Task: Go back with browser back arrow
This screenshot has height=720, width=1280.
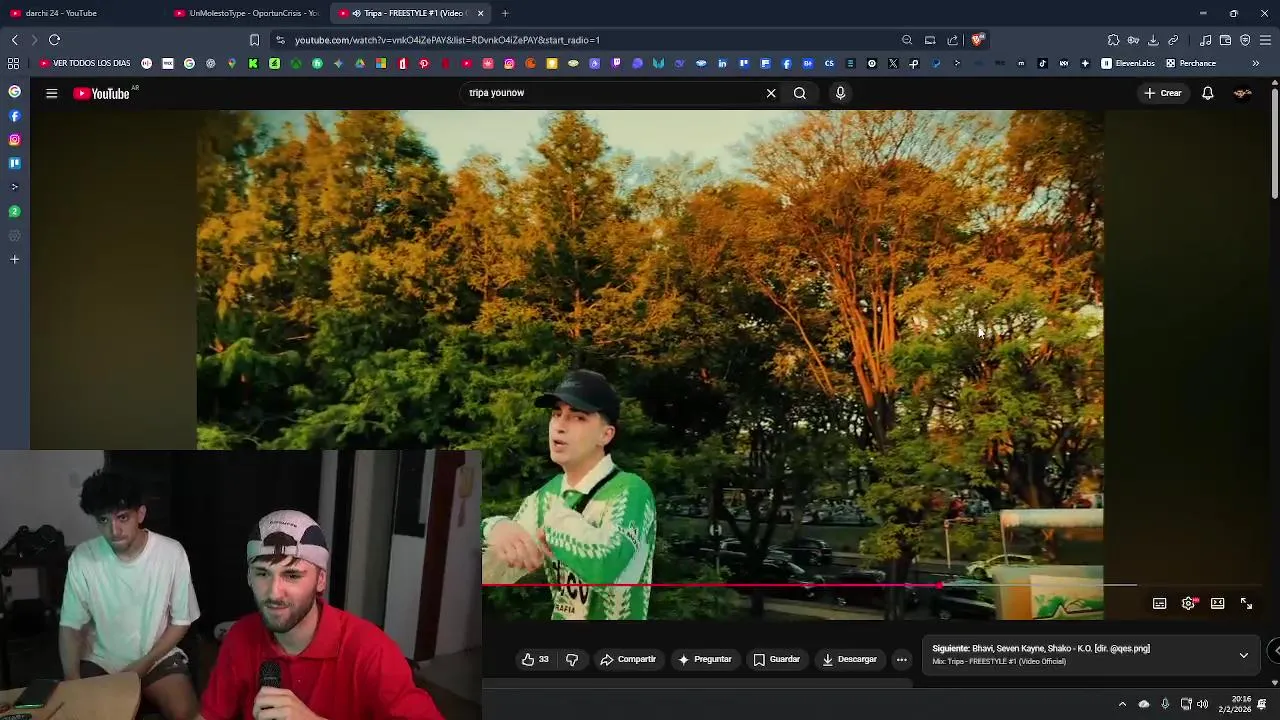Action: [14, 40]
